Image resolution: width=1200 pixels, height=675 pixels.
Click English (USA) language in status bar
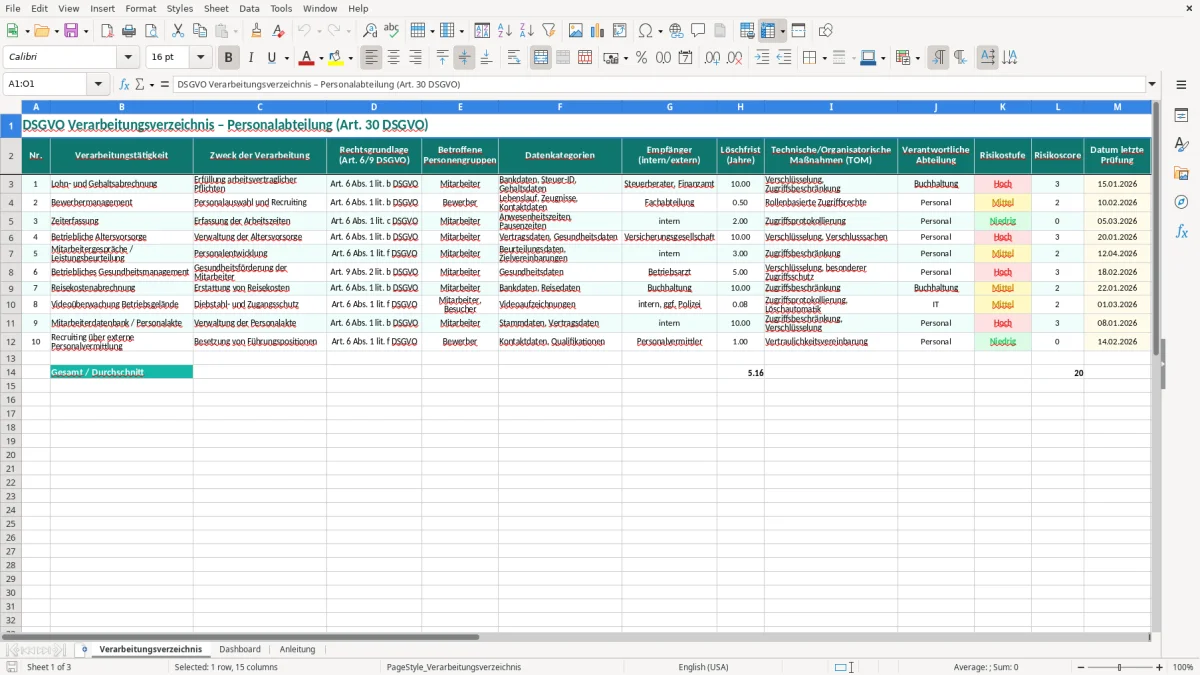click(703, 667)
